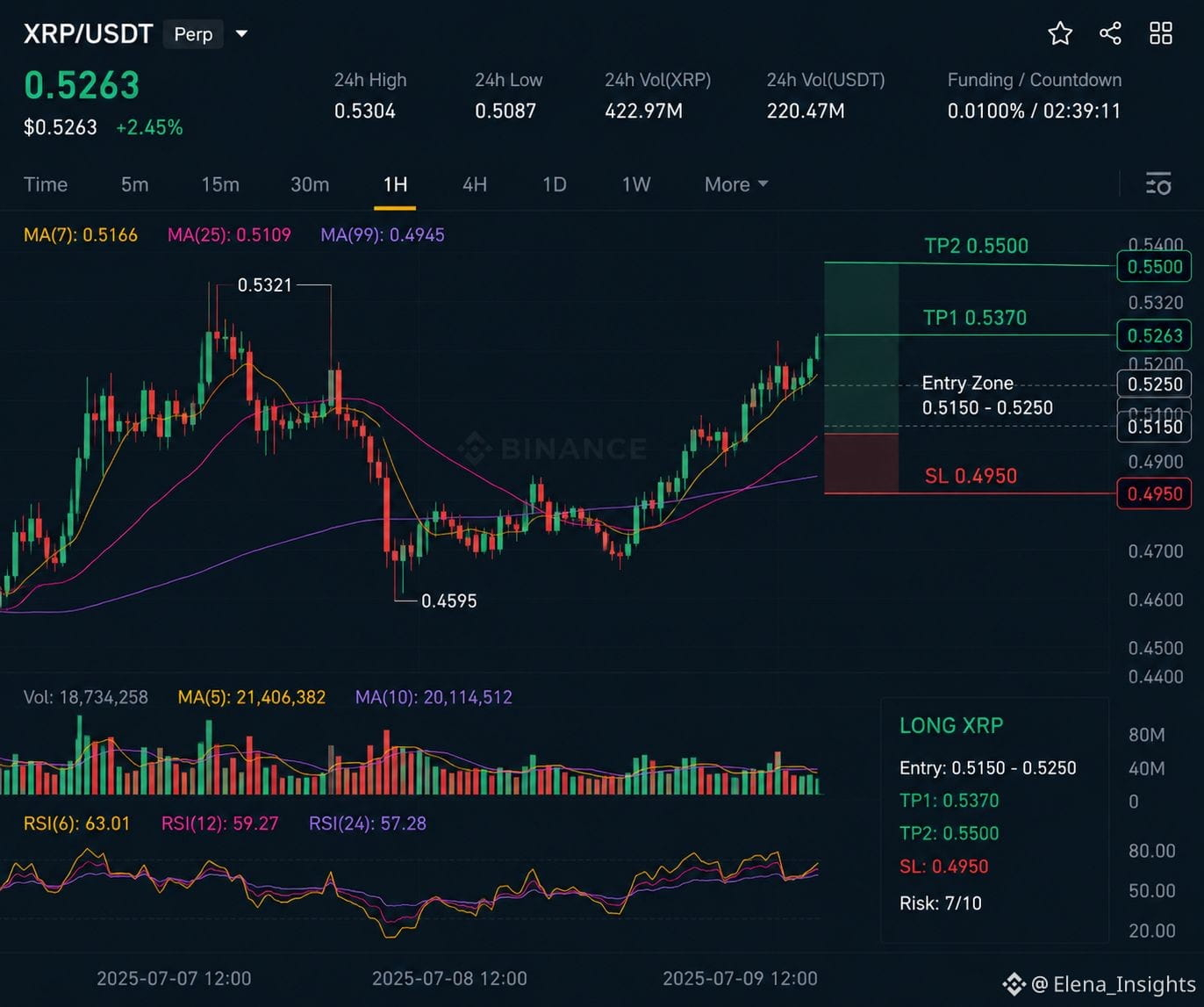1204x1007 pixels.
Task: Click the 0.5150 entry price tag on axis
Action: coord(1155,427)
